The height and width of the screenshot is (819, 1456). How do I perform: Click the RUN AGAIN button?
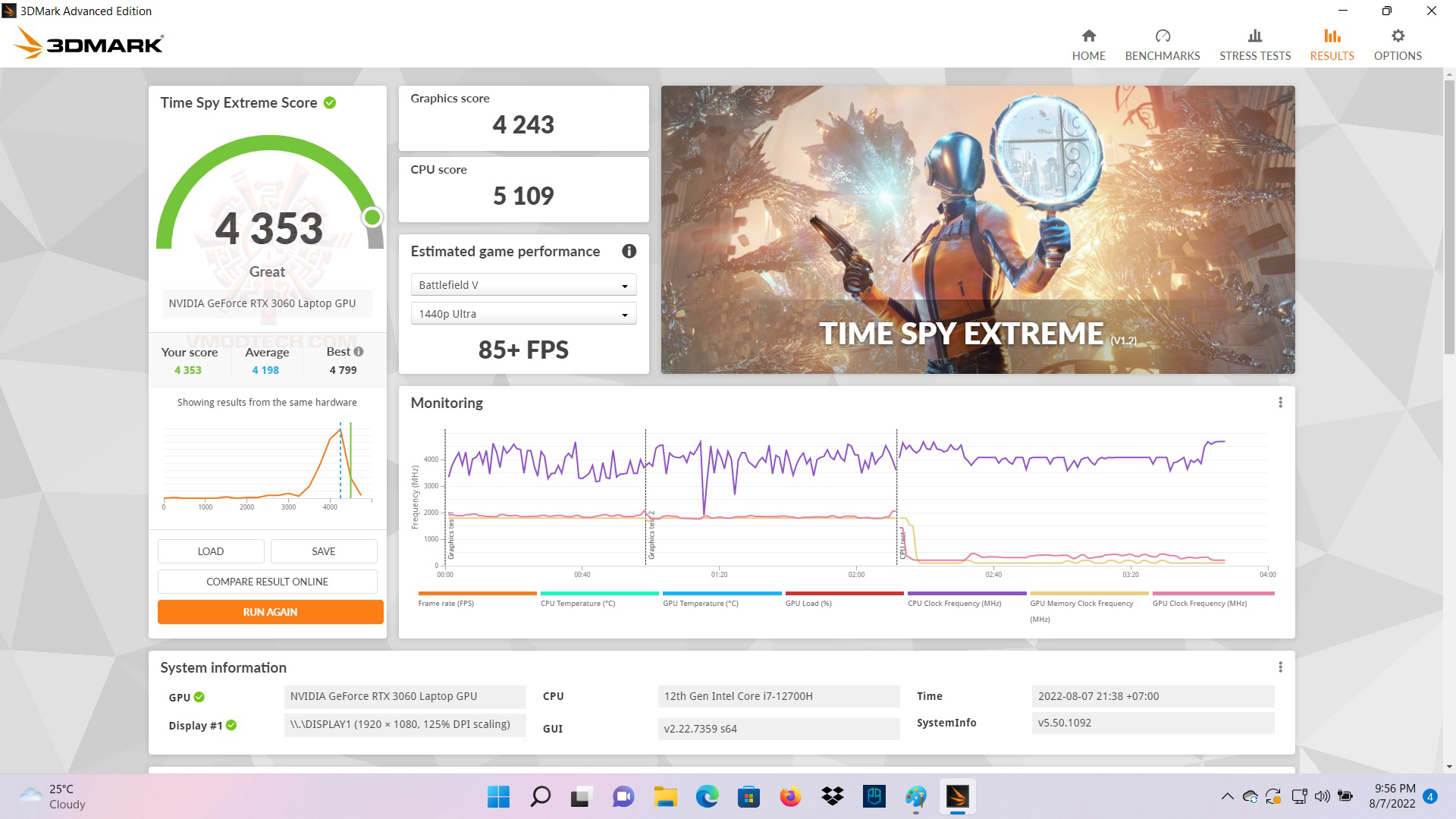(x=270, y=611)
